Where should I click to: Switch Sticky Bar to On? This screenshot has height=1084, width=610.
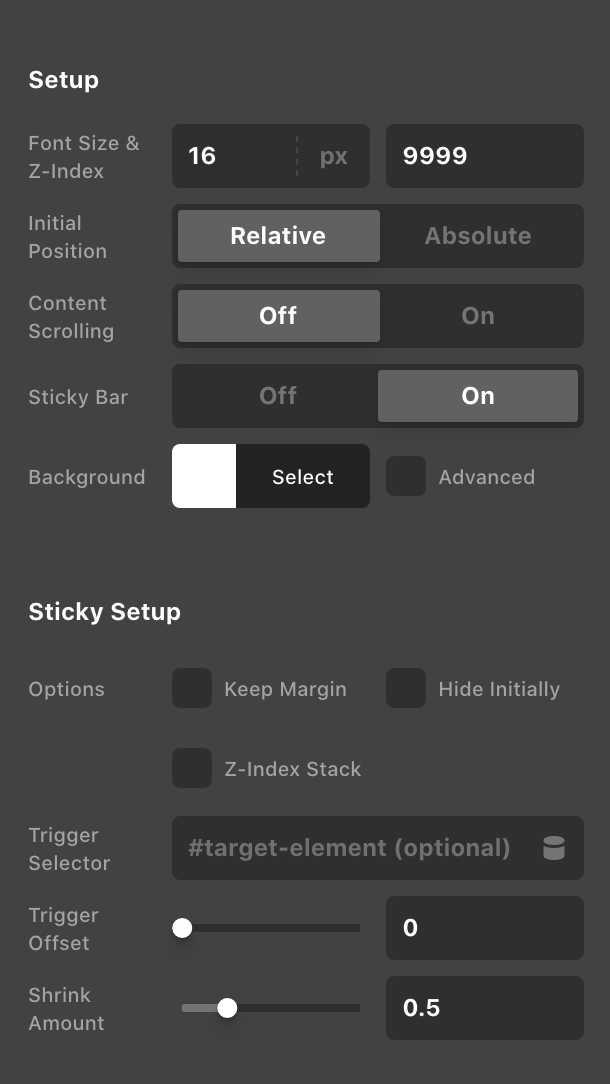[x=478, y=396]
